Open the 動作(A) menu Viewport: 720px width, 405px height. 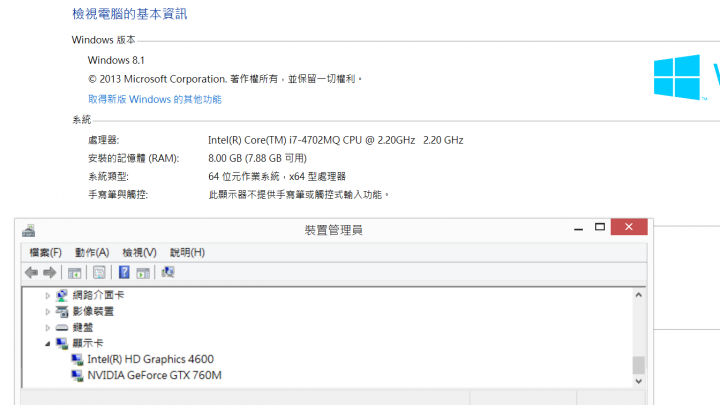(92, 253)
